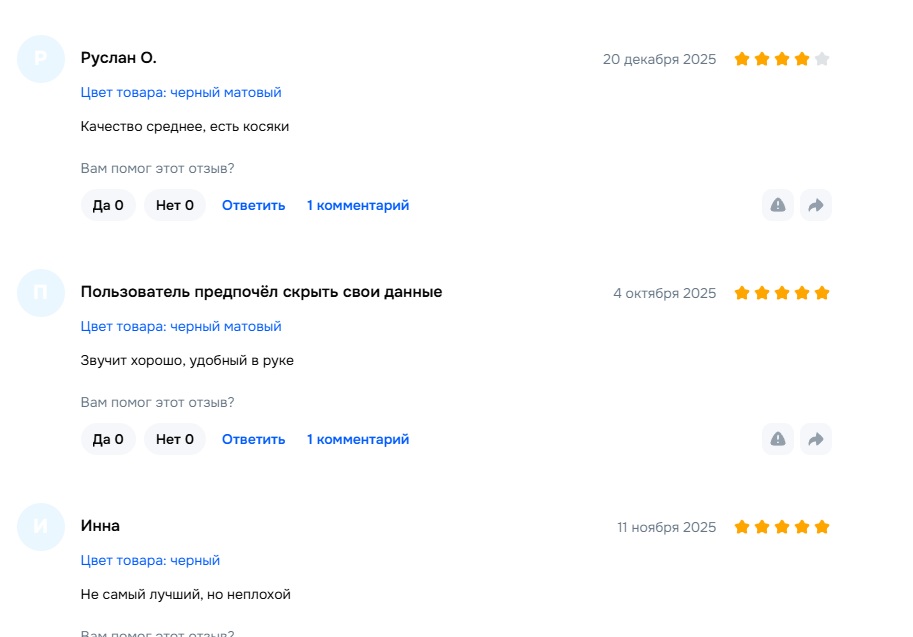Open "Цвет товара: черный матовый" on Руслан's review
Viewport: 913px width, 637px height.
181,92
